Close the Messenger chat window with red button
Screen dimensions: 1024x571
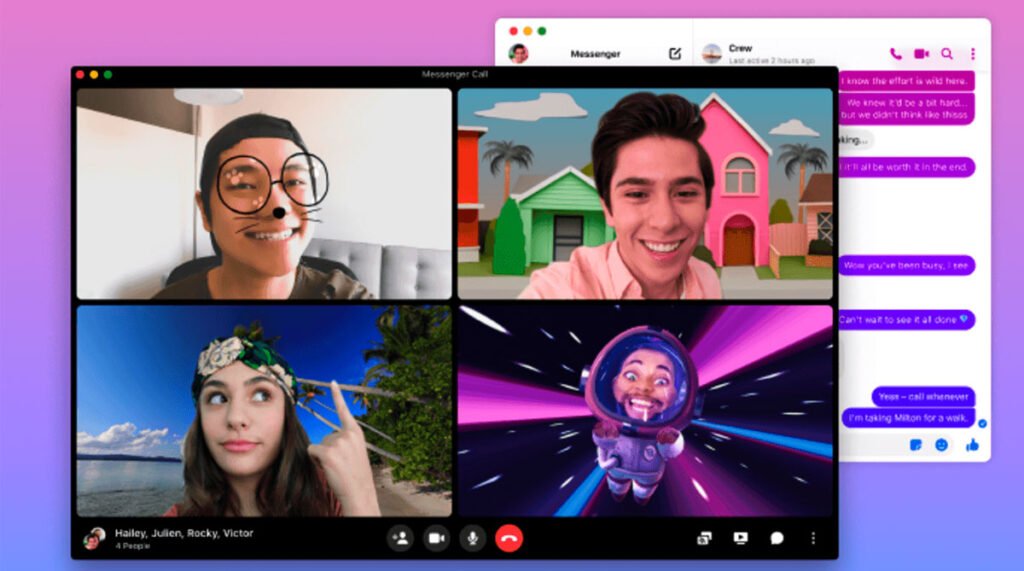[513, 31]
